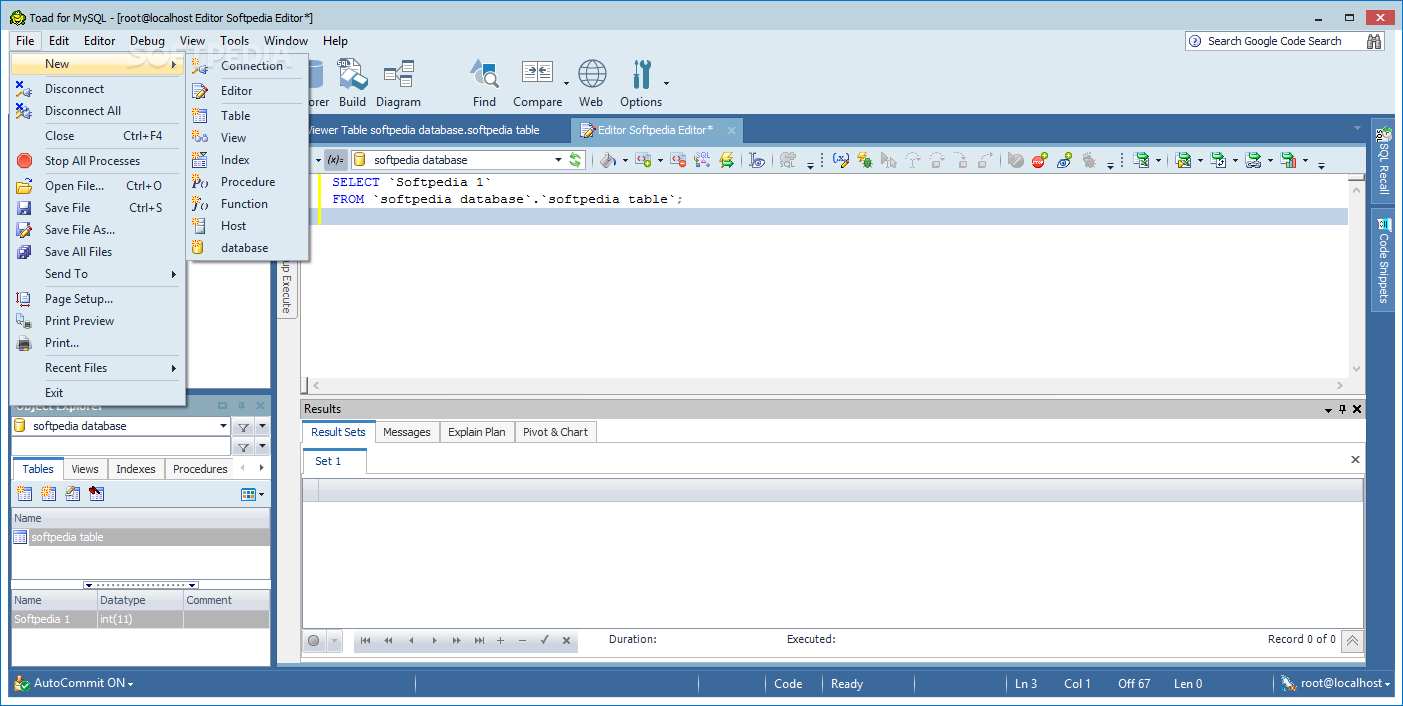The height and width of the screenshot is (706, 1403).
Task: Toggle the (x)= variables button
Action: tap(335, 160)
